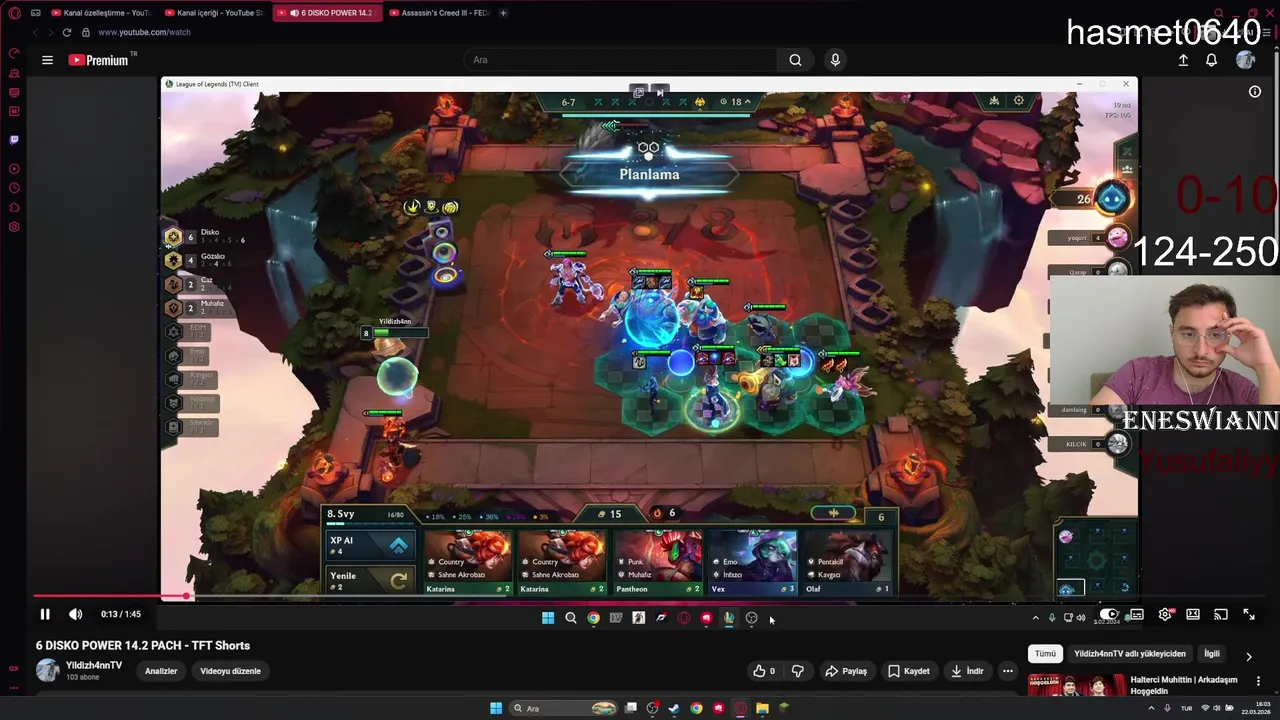
Task: Like the video with thumbs up
Action: (765, 671)
